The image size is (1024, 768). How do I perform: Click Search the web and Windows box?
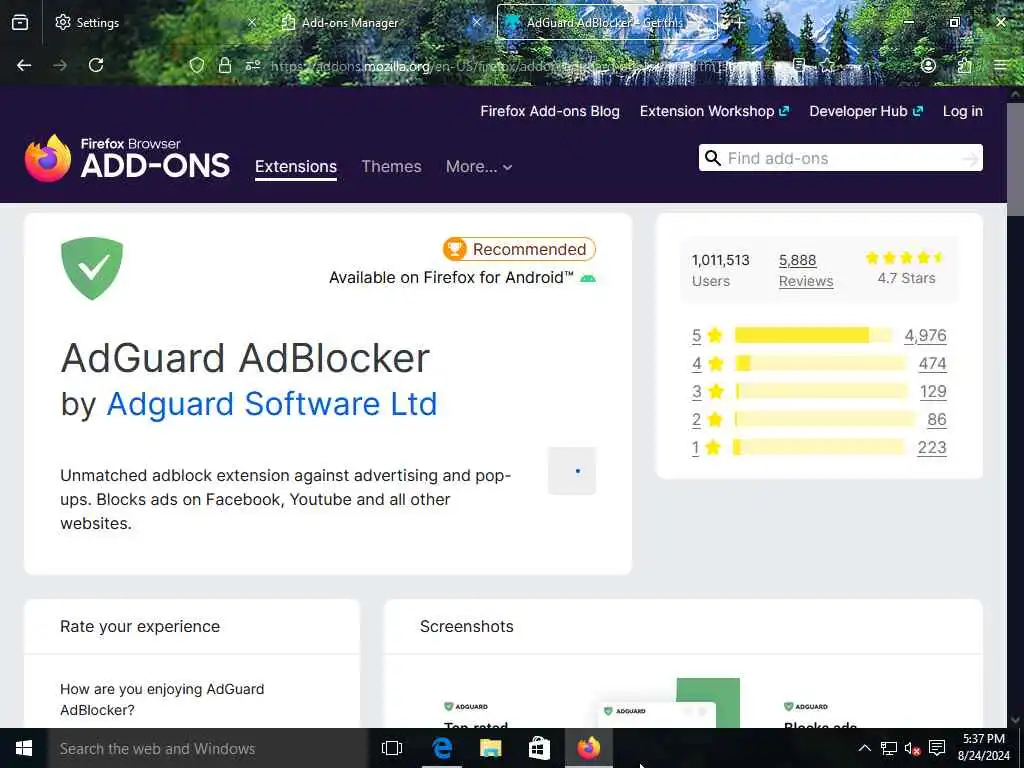pyautogui.click(x=208, y=748)
